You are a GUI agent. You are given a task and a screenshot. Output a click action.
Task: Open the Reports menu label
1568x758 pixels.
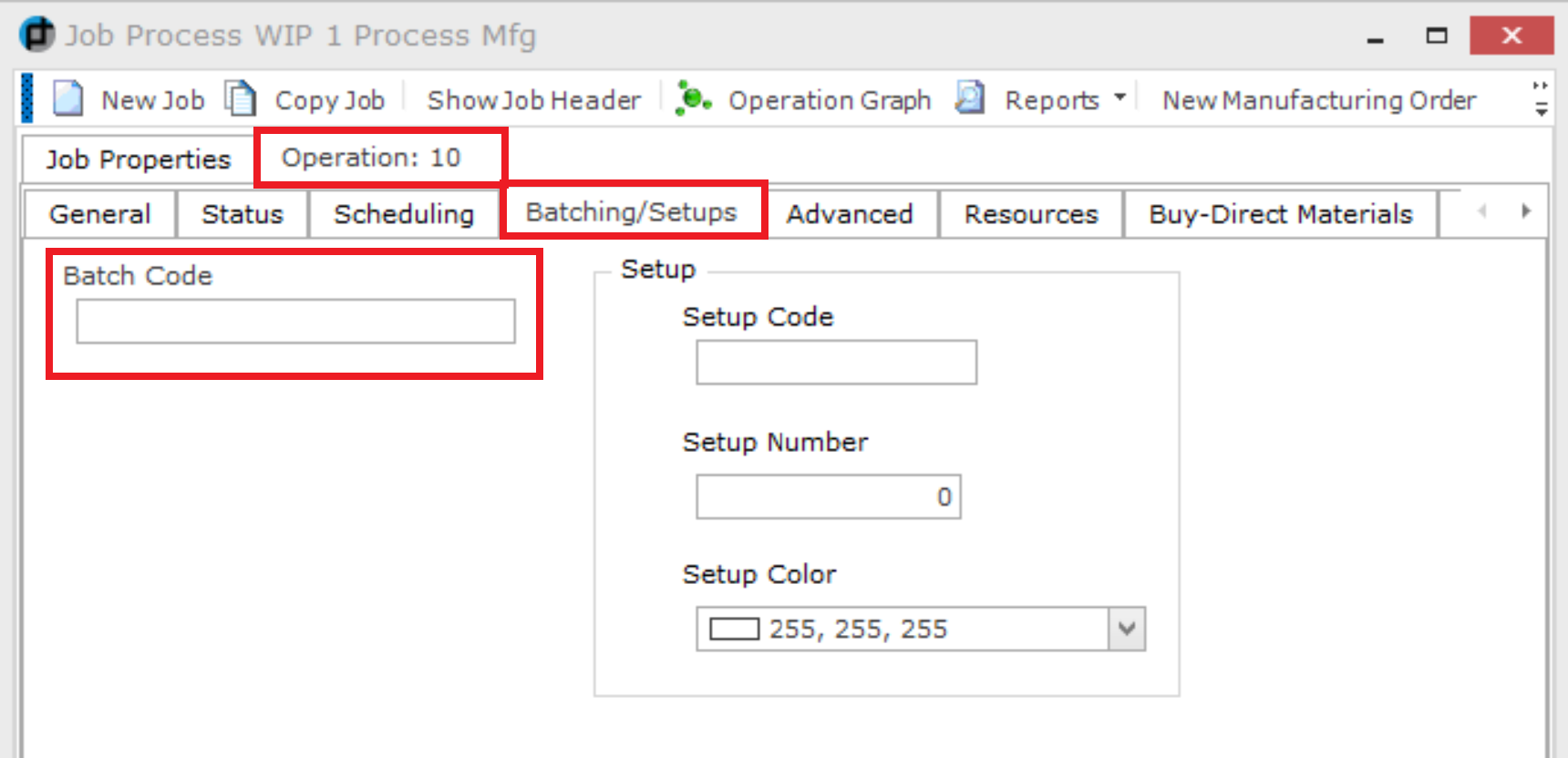click(x=1052, y=100)
